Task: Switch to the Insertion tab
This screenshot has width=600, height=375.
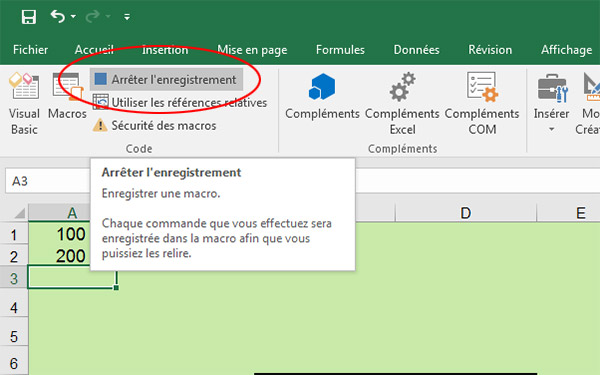Action: [x=165, y=50]
